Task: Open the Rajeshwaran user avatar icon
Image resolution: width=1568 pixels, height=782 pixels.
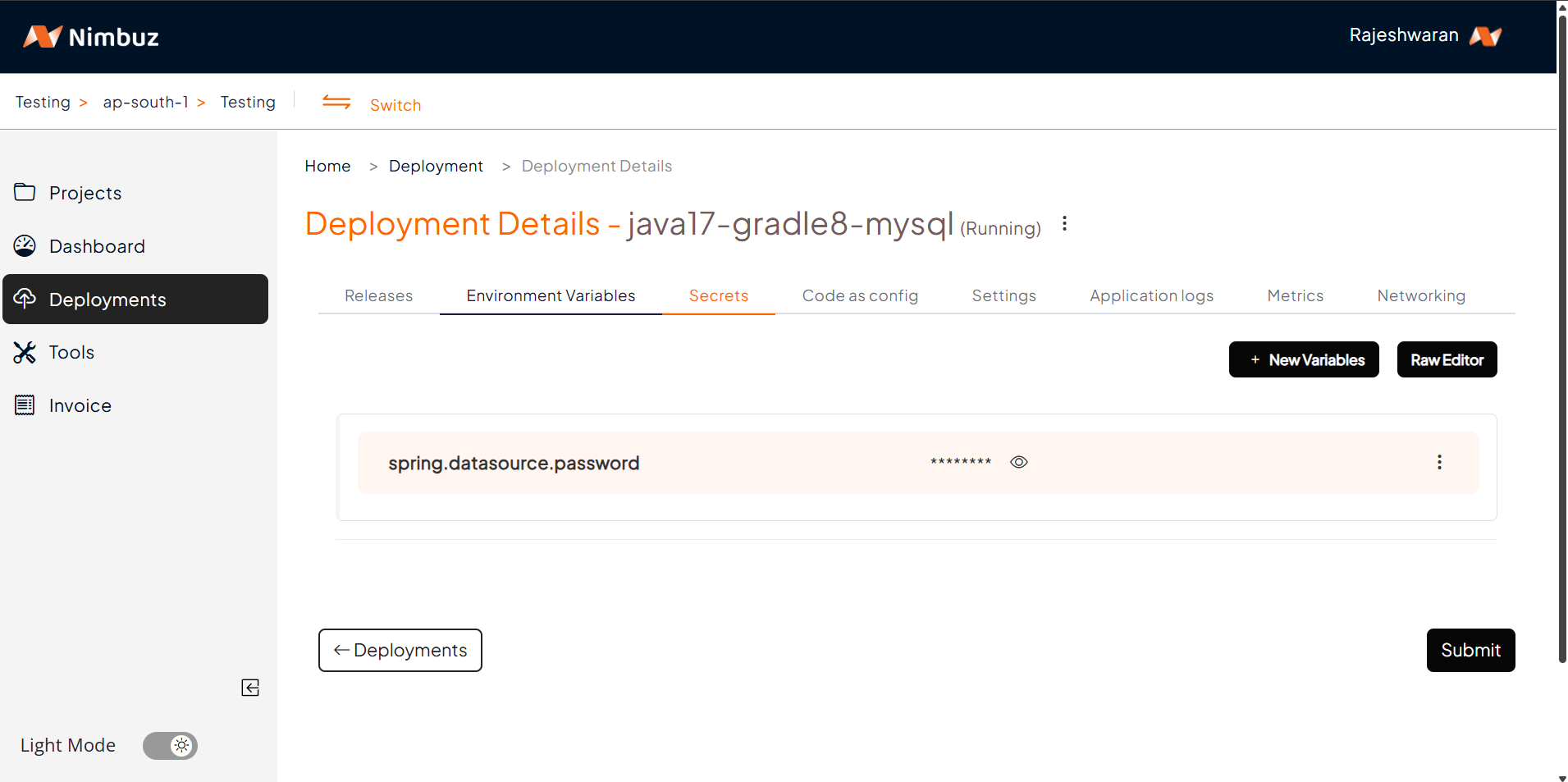Action: 1485,36
